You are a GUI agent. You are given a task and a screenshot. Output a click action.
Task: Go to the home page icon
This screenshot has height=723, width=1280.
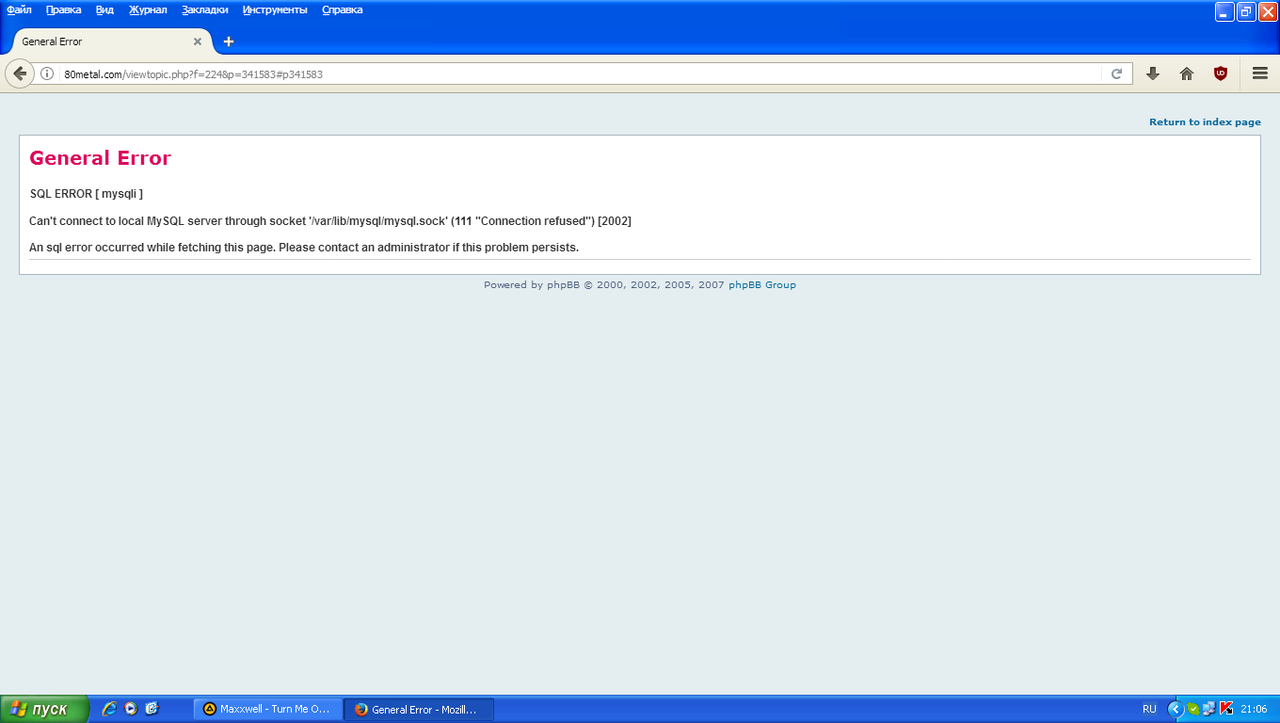(1187, 74)
